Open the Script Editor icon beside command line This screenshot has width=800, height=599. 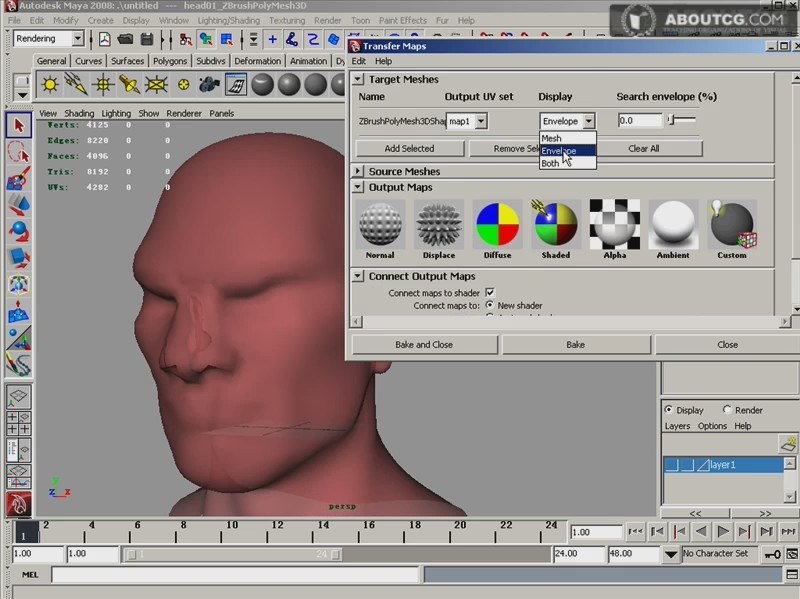792,575
